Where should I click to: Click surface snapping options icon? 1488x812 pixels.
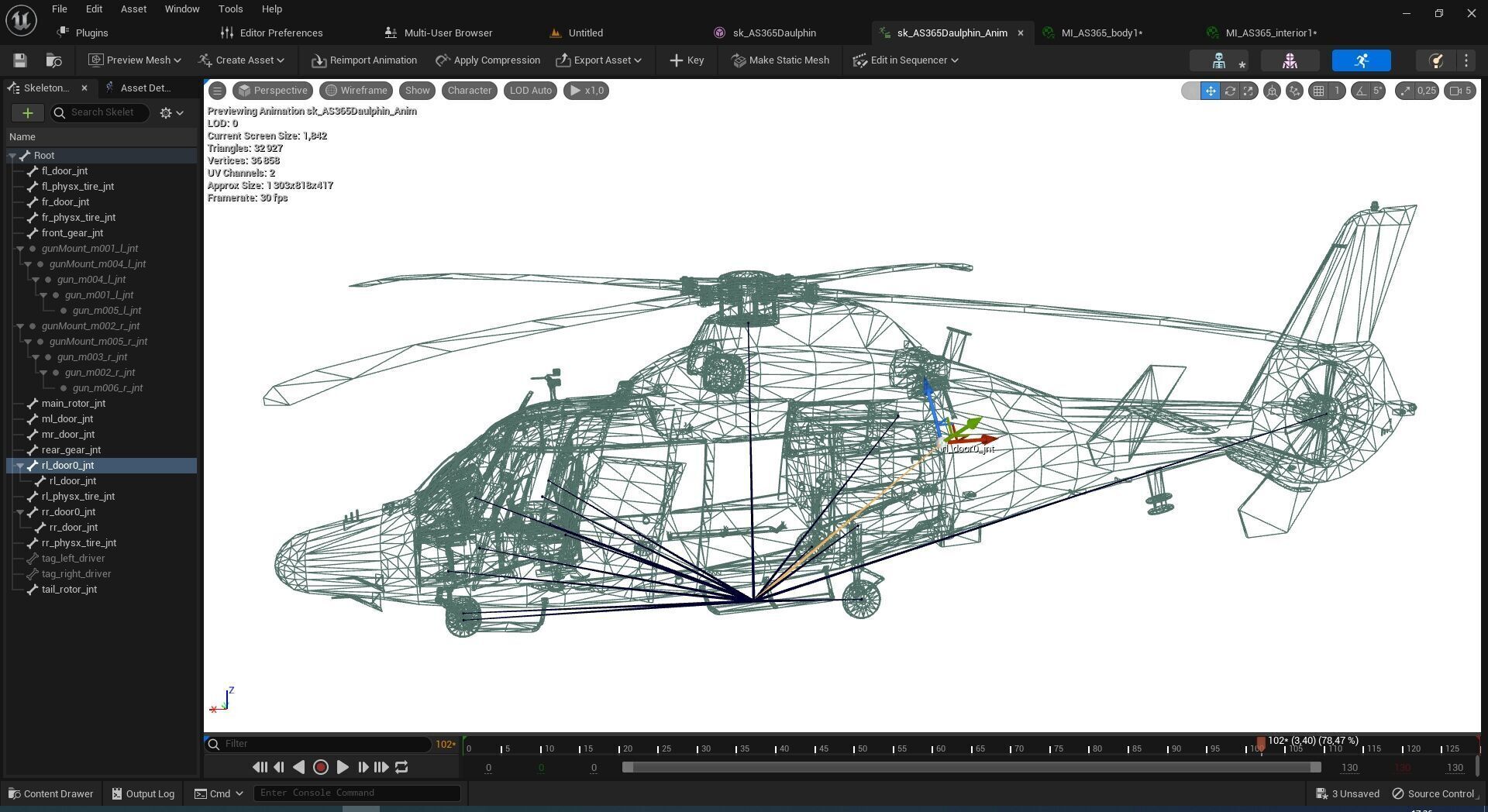click(1294, 91)
